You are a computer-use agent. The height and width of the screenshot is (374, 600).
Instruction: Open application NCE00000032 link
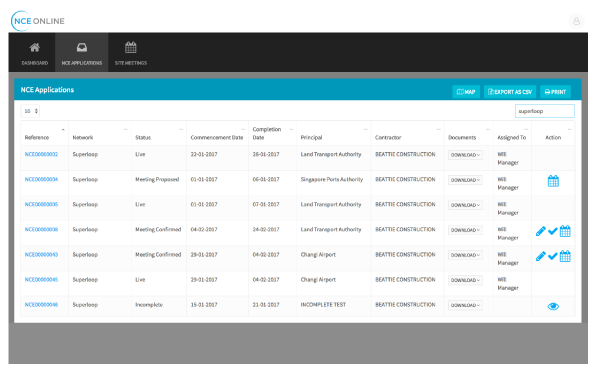click(x=41, y=154)
